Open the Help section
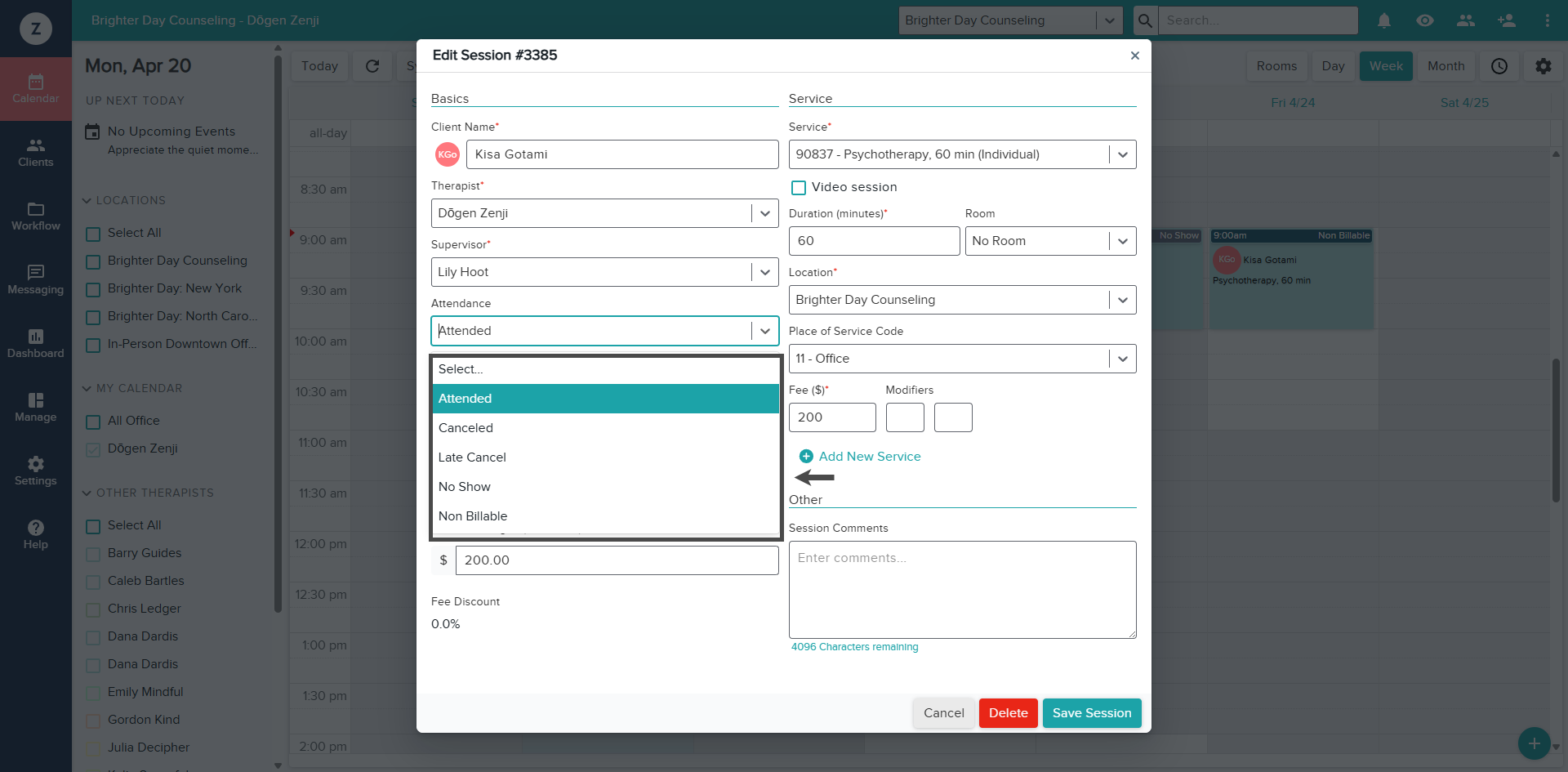This screenshot has height=772, width=1568. tap(36, 535)
